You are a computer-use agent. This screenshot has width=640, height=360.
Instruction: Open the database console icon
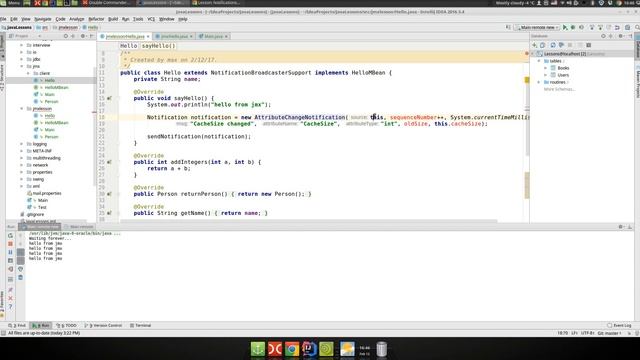pyautogui.click(x=589, y=45)
